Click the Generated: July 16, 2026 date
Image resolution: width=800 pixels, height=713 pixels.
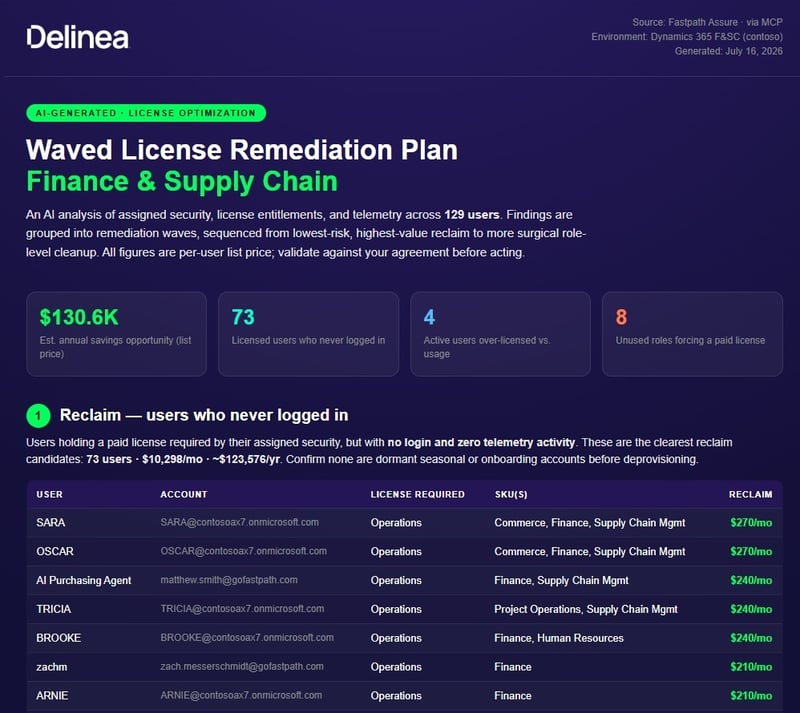point(729,51)
